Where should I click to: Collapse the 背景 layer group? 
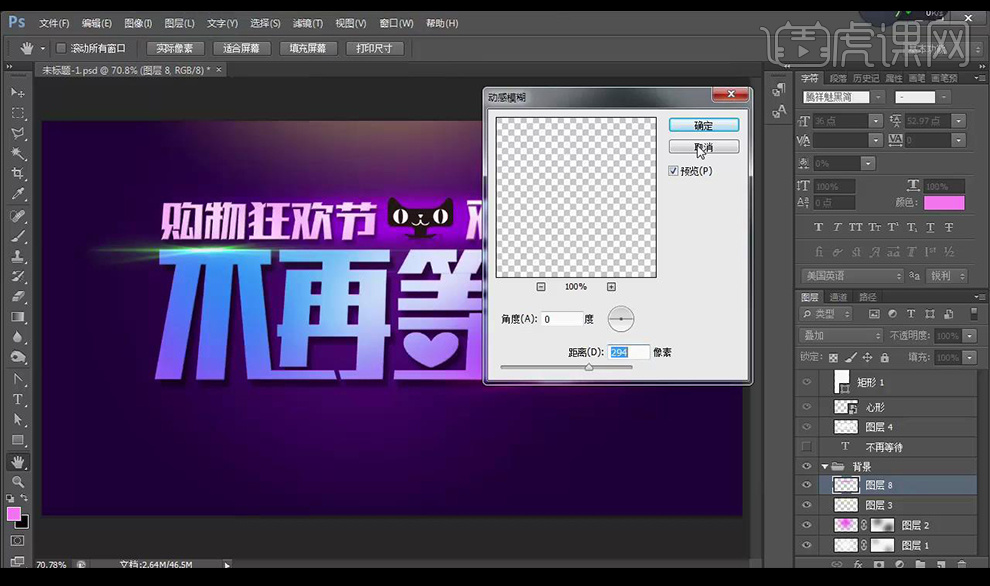[x=825, y=467]
